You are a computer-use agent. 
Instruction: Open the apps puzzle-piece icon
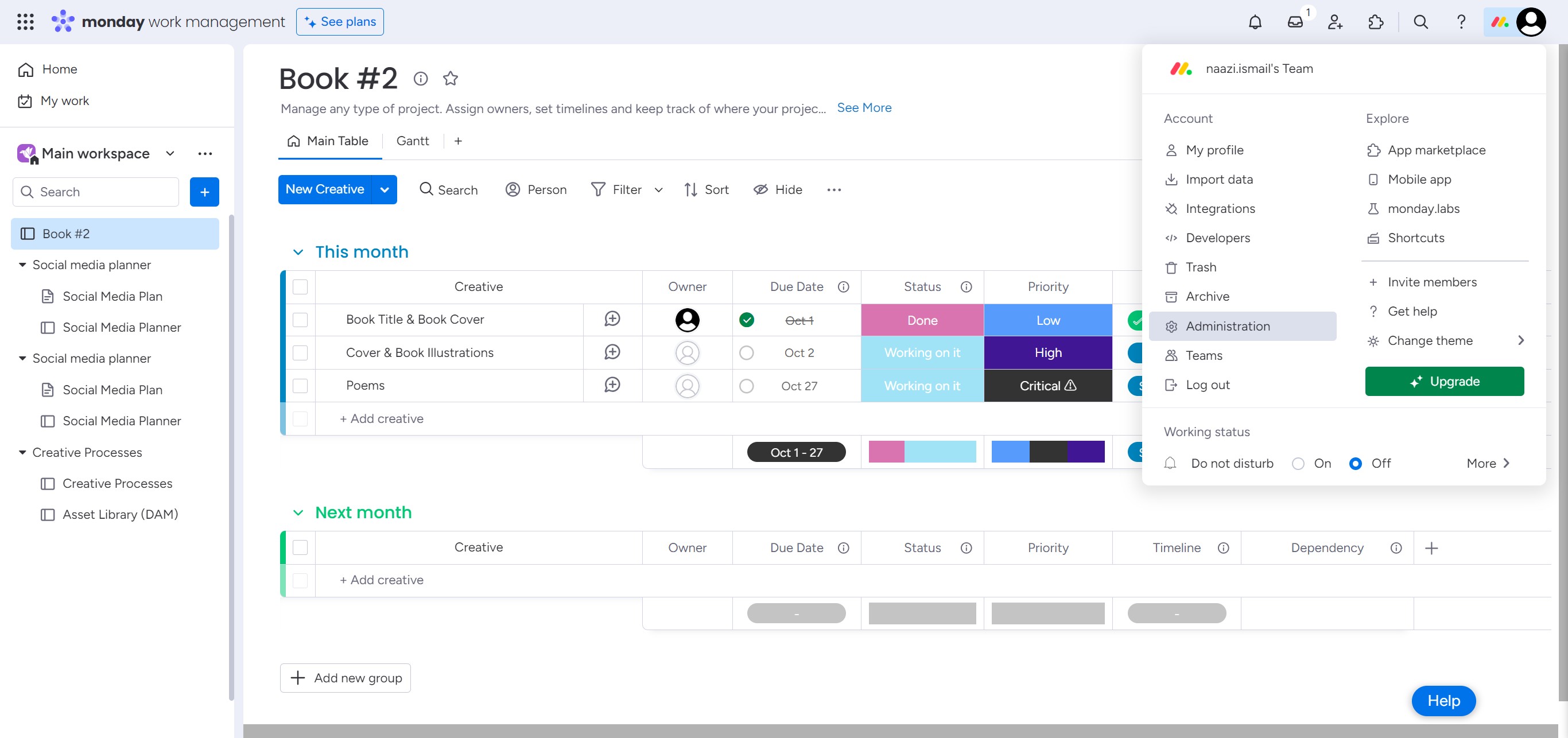pos(1375,22)
